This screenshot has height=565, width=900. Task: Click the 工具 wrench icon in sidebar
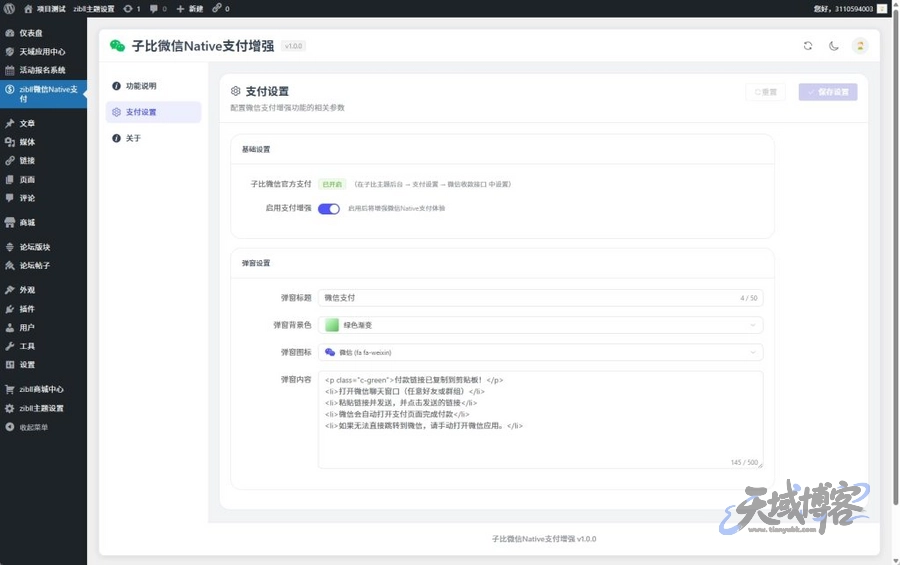coord(10,346)
